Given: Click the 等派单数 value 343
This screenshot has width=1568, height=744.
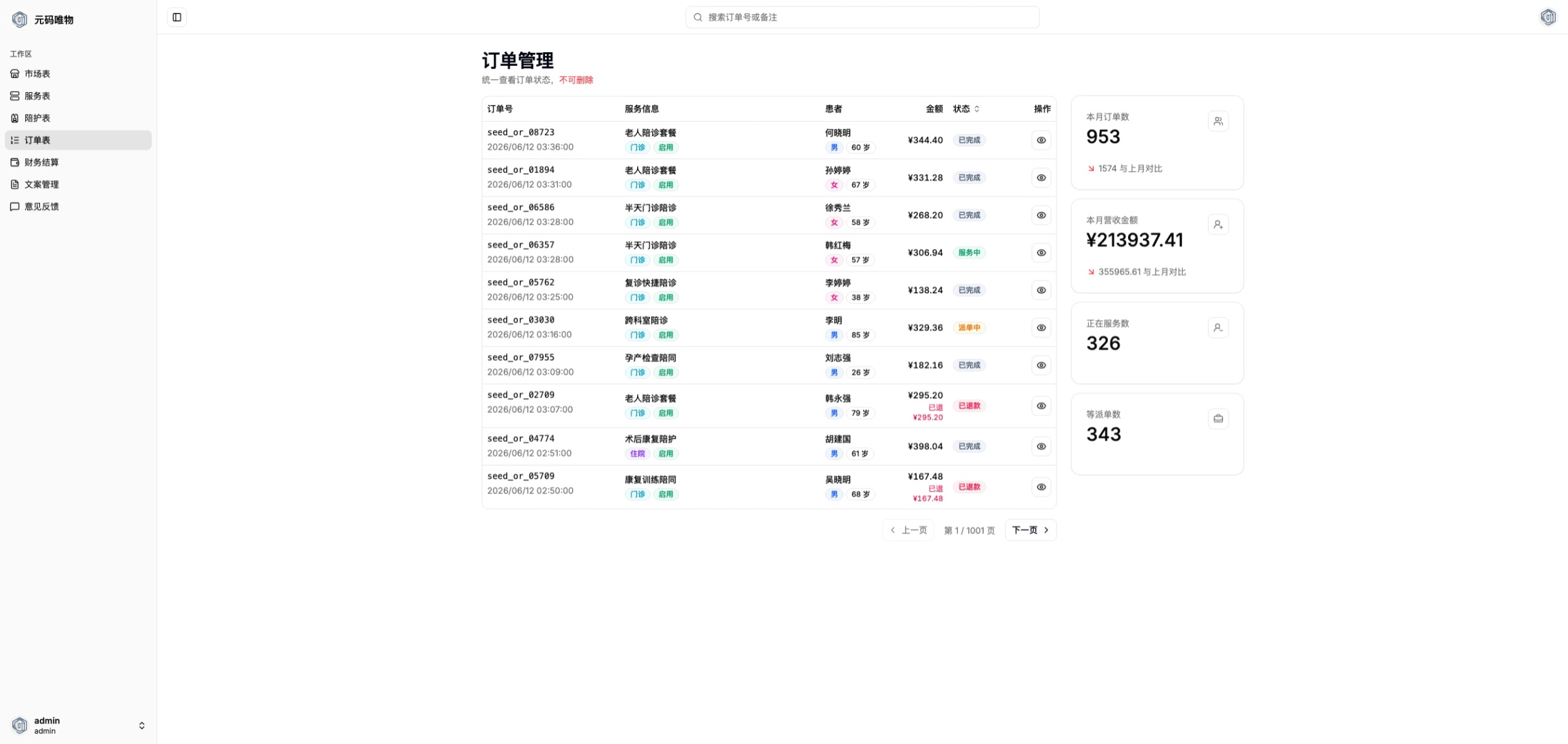Looking at the screenshot, I should tap(1104, 434).
